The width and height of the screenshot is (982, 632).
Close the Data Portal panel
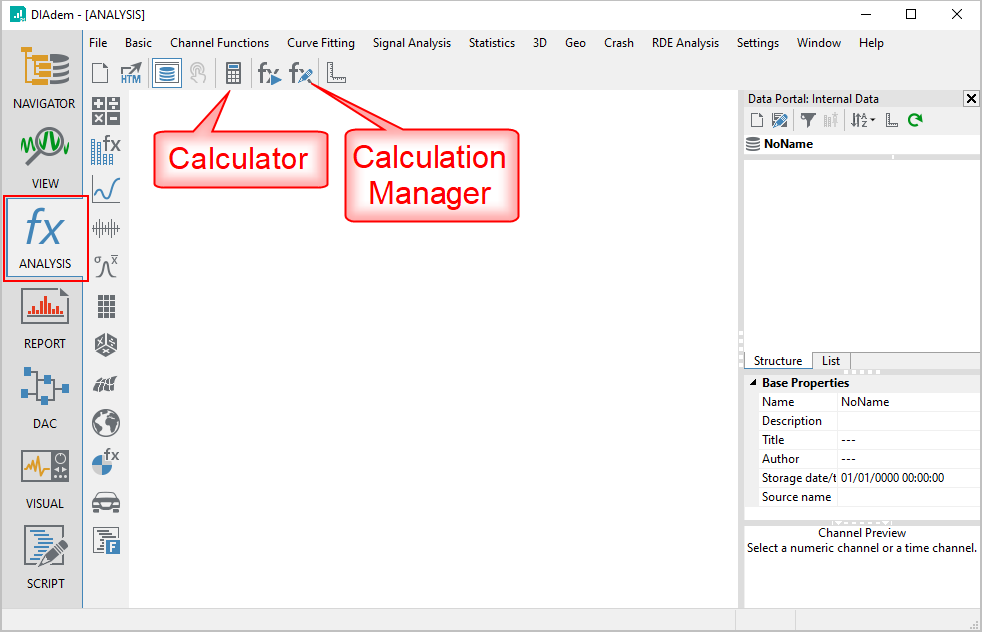tap(971, 98)
